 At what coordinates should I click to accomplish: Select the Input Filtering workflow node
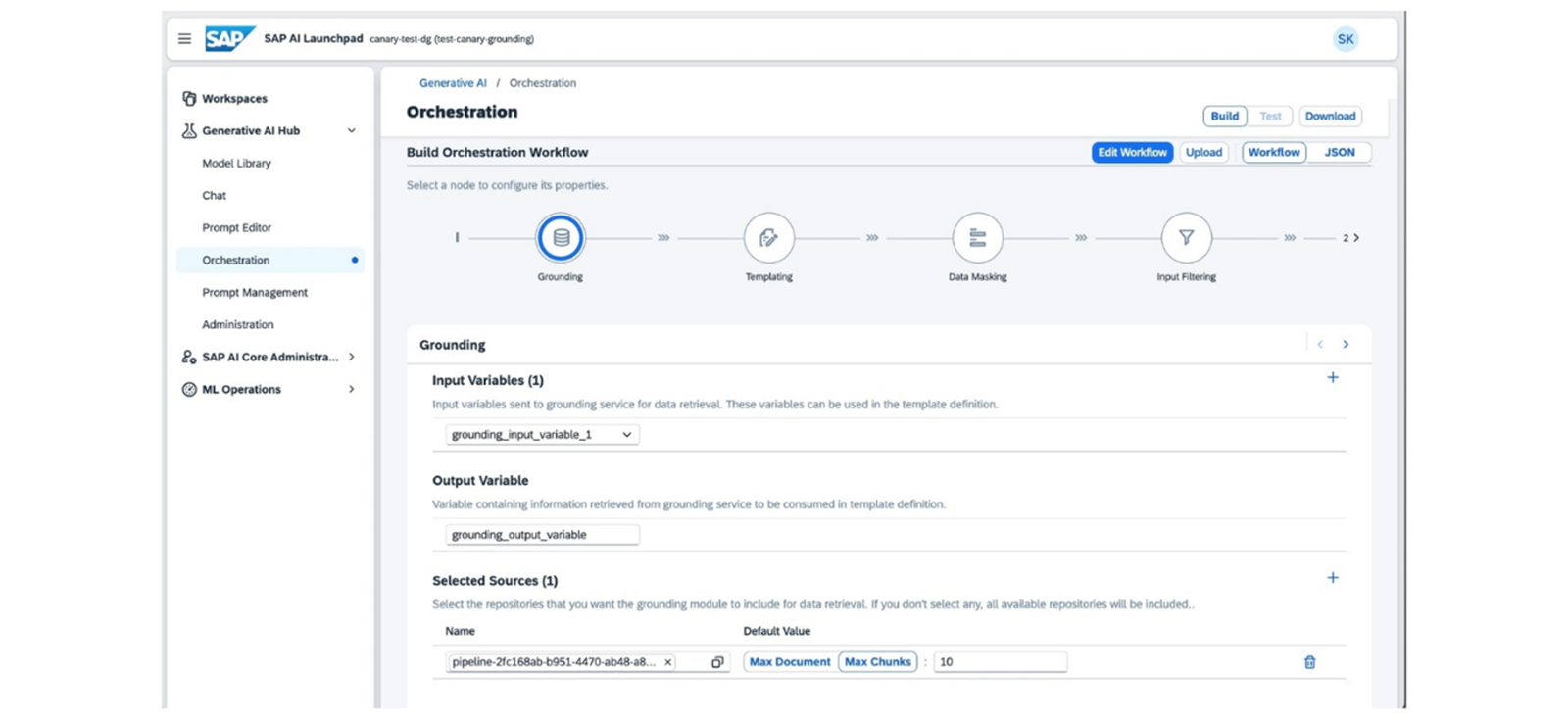point(1187,238)
